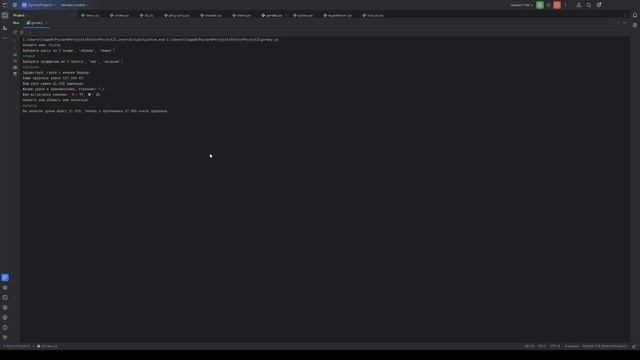Click the Print console output icon
The image size is (640, 360).
(x=15, y=67)
